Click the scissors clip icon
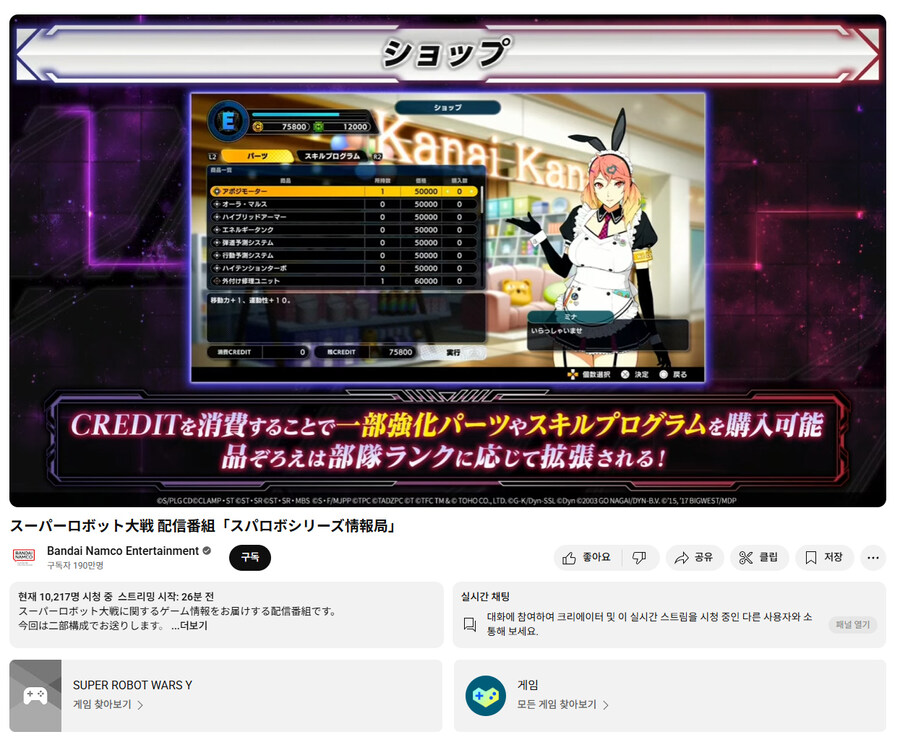 [x=746, y=558]
